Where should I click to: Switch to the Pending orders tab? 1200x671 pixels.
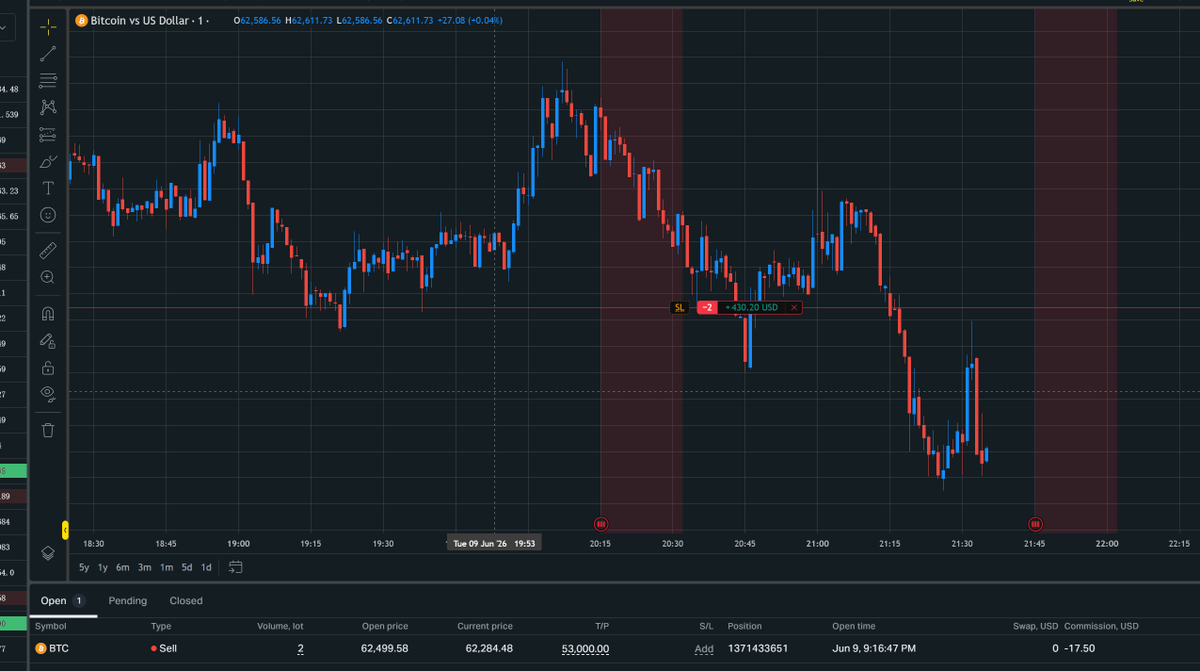click(128, 601)
